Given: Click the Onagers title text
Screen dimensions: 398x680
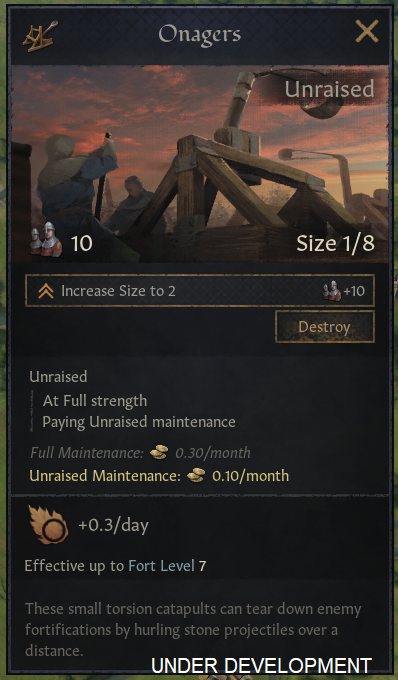Looking at the screenshot, I should point(200,34).
